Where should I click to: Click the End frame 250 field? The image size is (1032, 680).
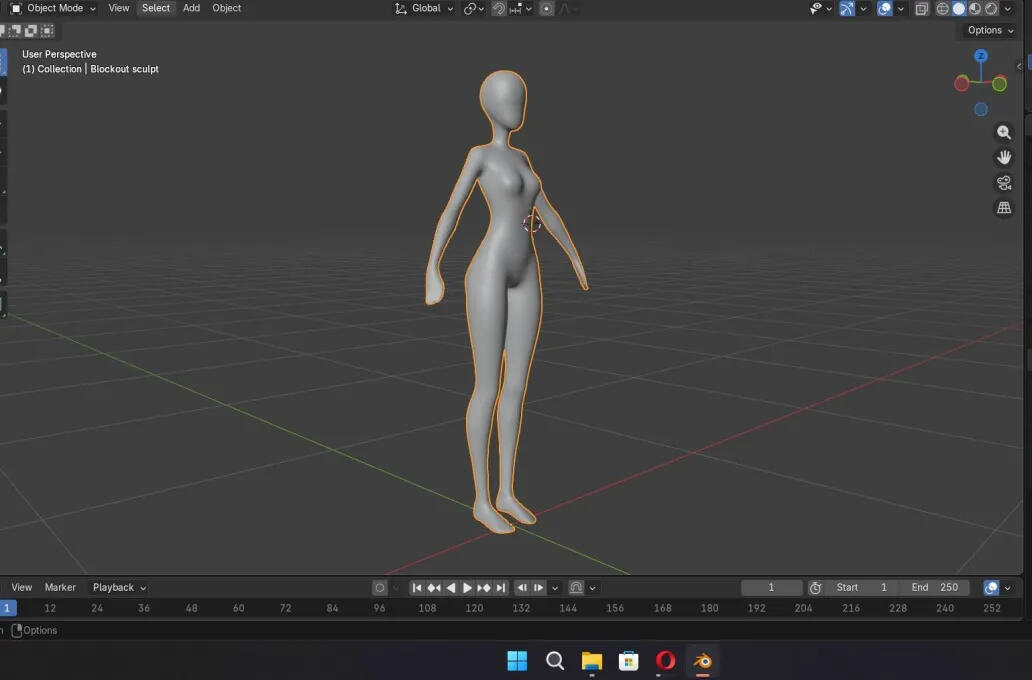tap(935, 587)
